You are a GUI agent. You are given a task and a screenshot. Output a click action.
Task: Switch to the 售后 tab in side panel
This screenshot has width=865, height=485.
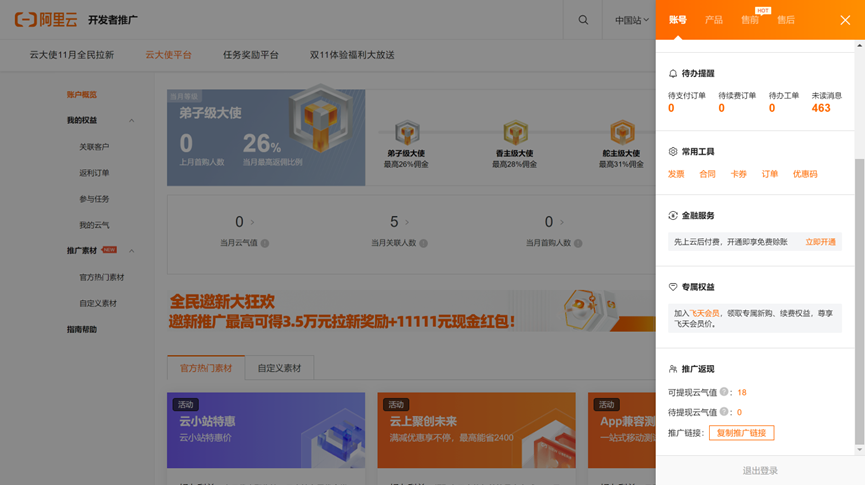tap(786, 20)
